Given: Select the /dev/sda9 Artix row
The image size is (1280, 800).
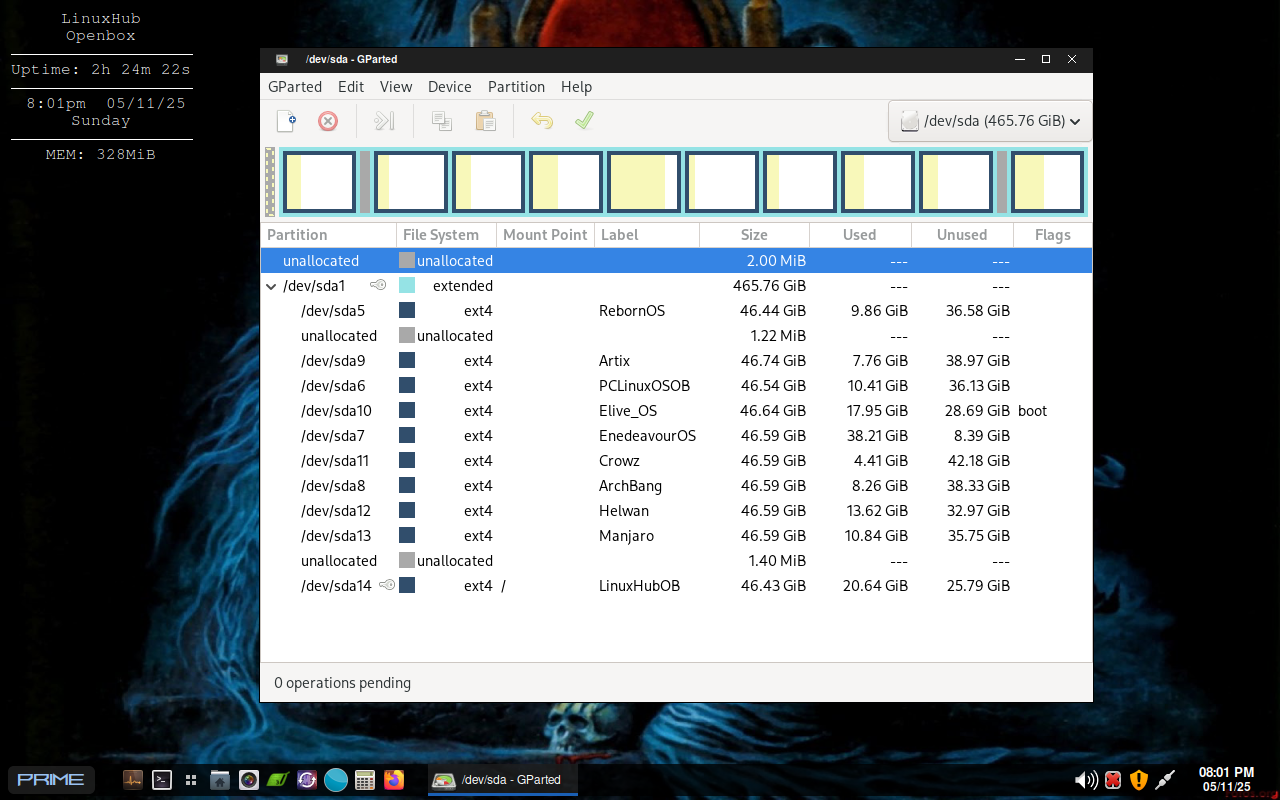Looking at the screenshot, I should point(676,361).
